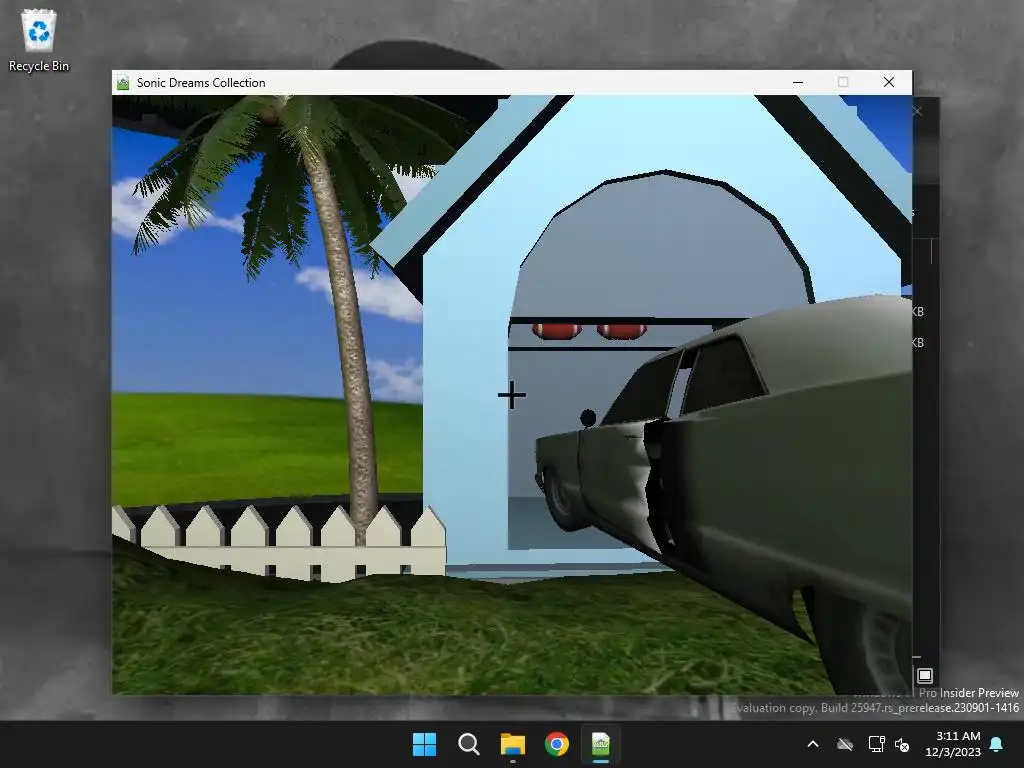Open the clock showing 3:11 AM
1024x768 pixels.
(x=953, y=744)
